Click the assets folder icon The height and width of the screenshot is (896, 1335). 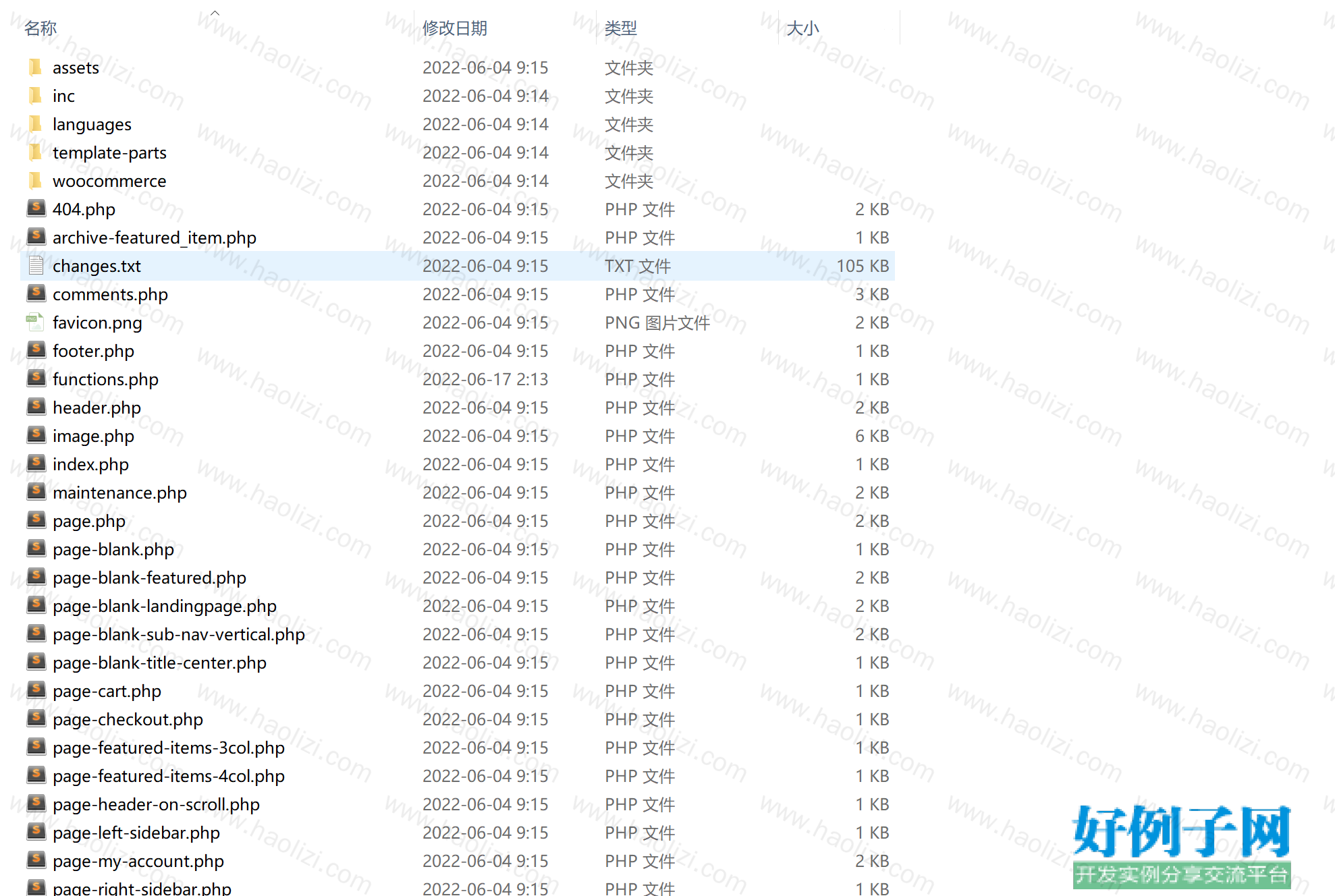(x=36, y=67)
